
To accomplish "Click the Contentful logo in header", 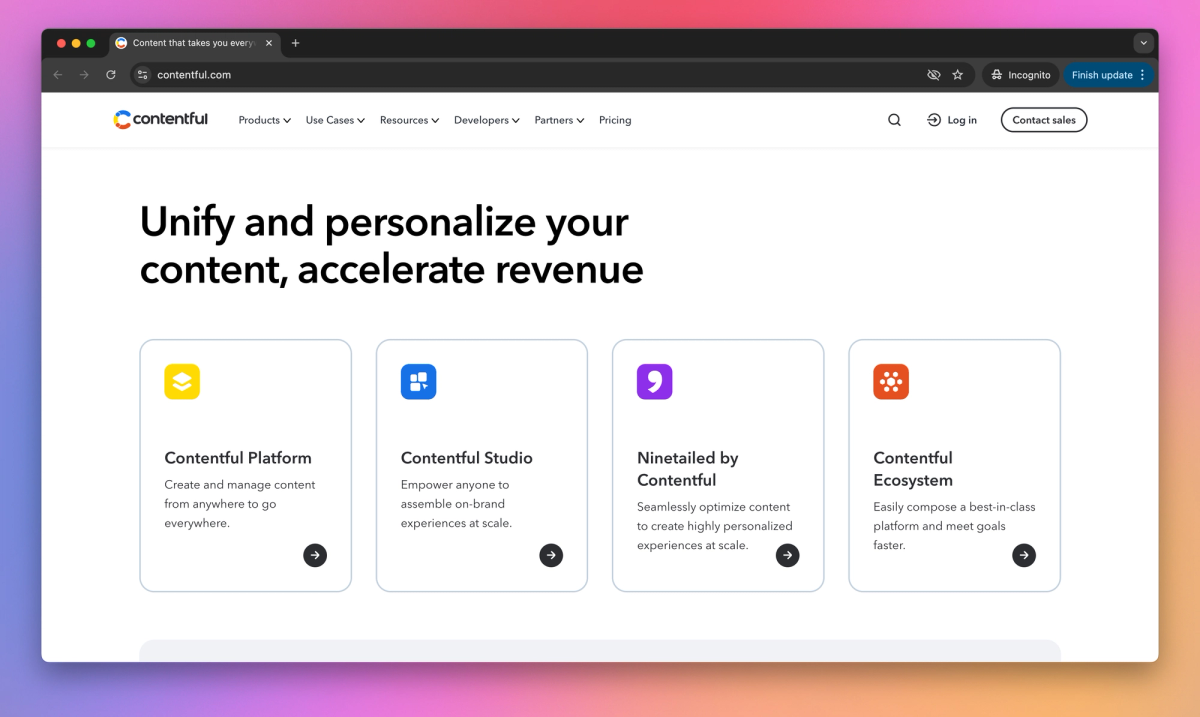I will tap(161, 119).
